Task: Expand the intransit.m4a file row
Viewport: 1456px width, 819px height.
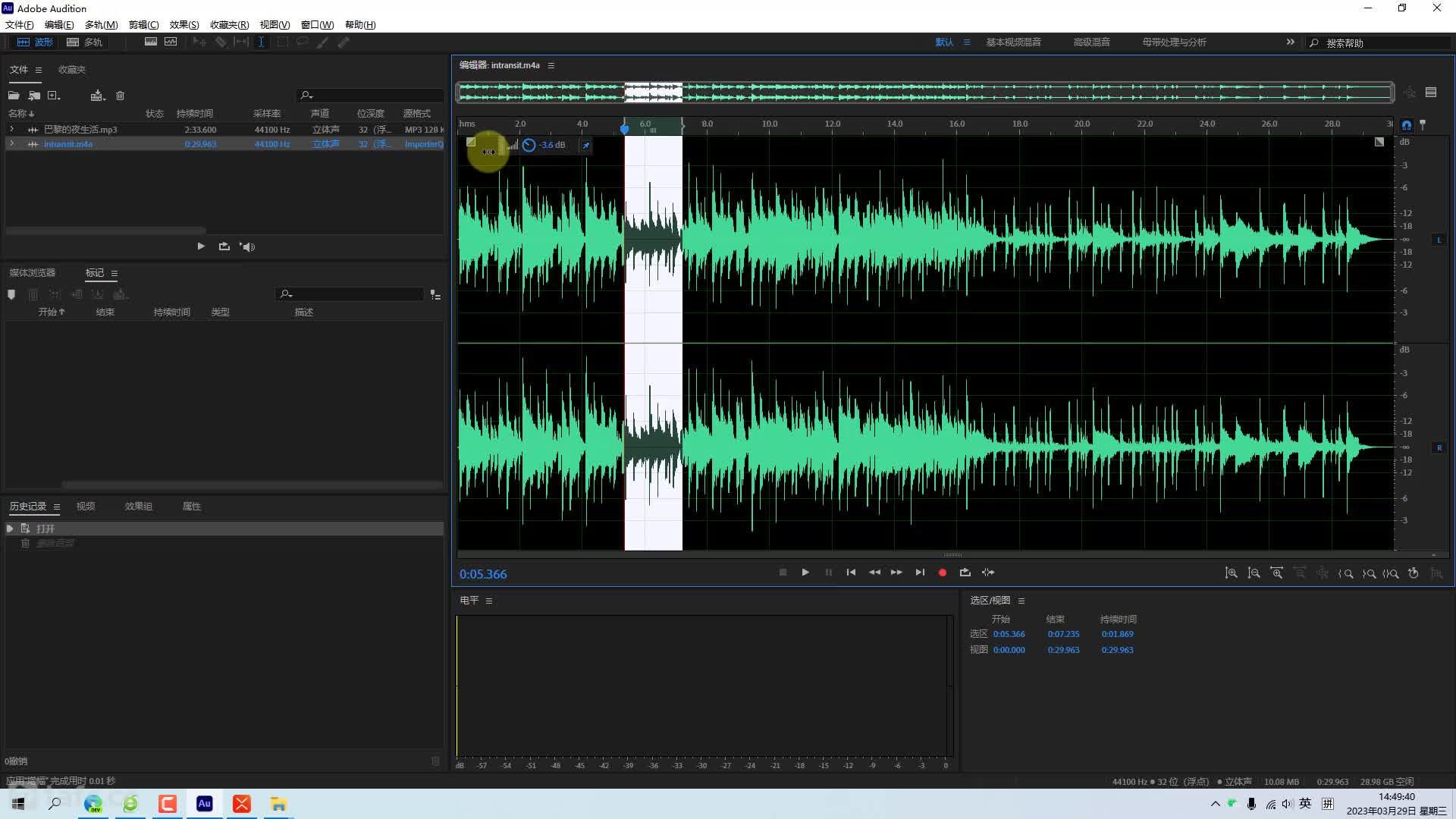Action: click(x=11, y=143)
